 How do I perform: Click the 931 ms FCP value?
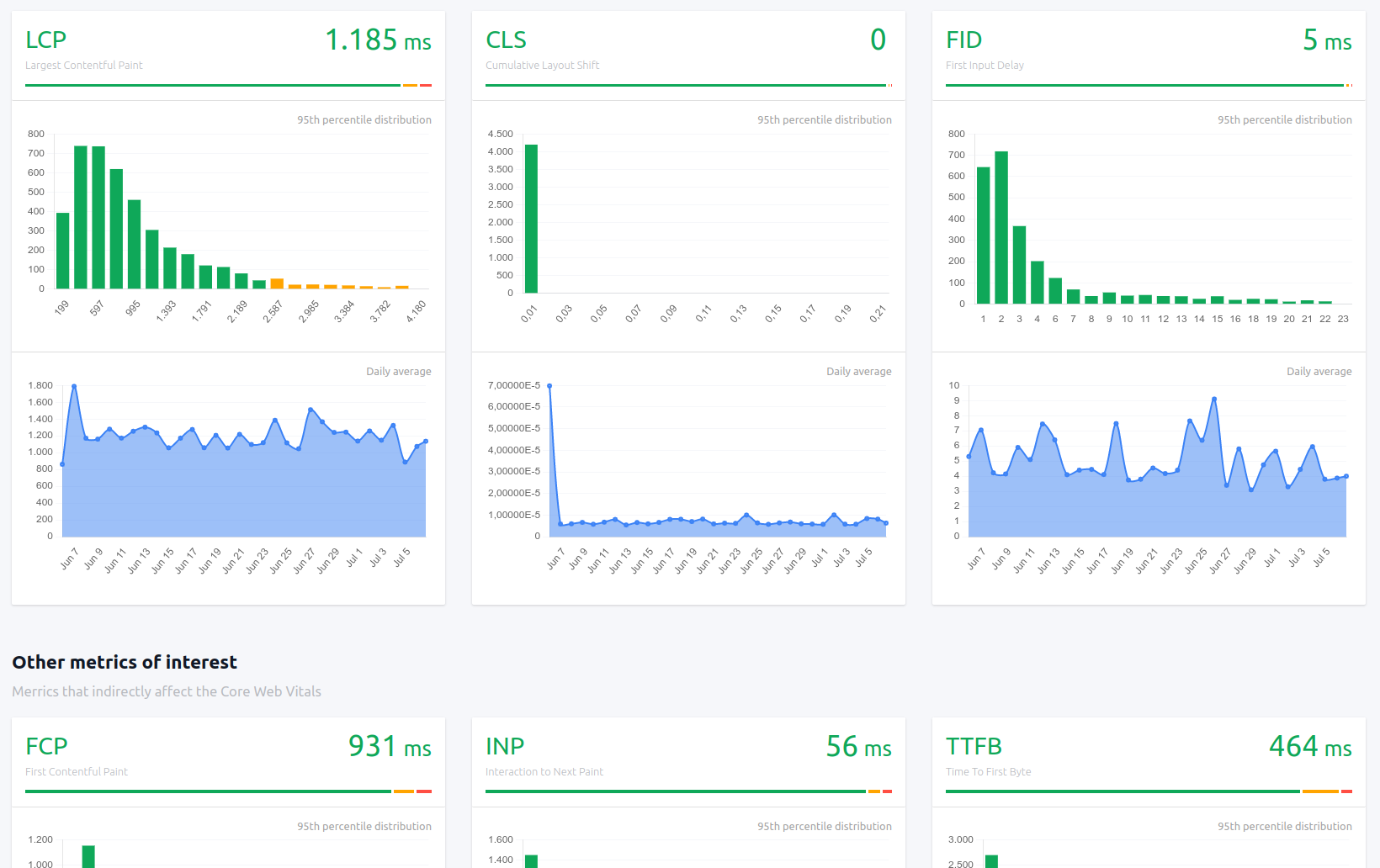[x=390, y=746]
